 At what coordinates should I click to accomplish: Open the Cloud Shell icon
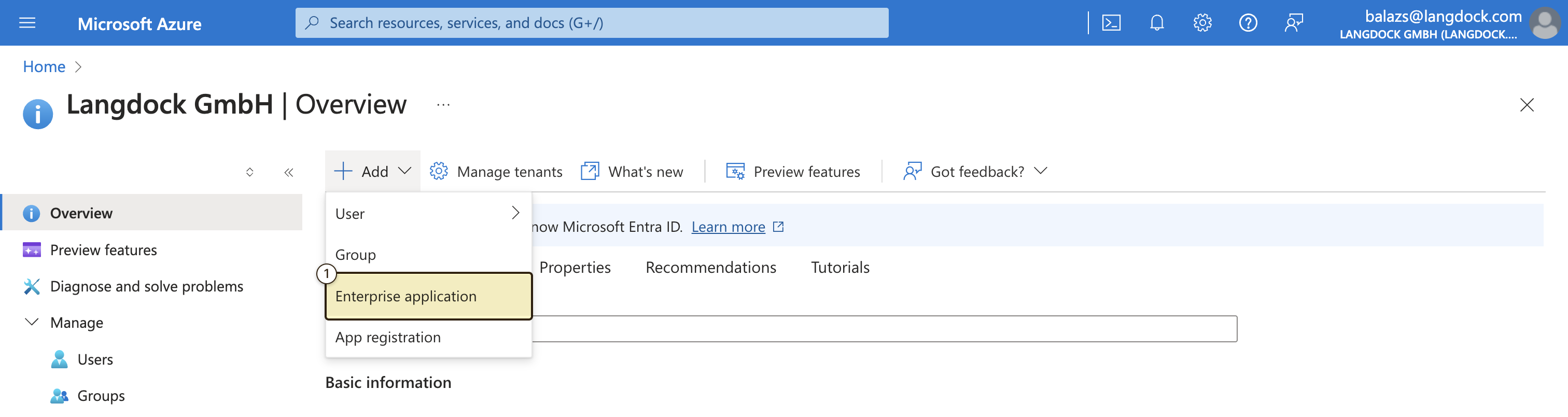tap(1111, 23)
